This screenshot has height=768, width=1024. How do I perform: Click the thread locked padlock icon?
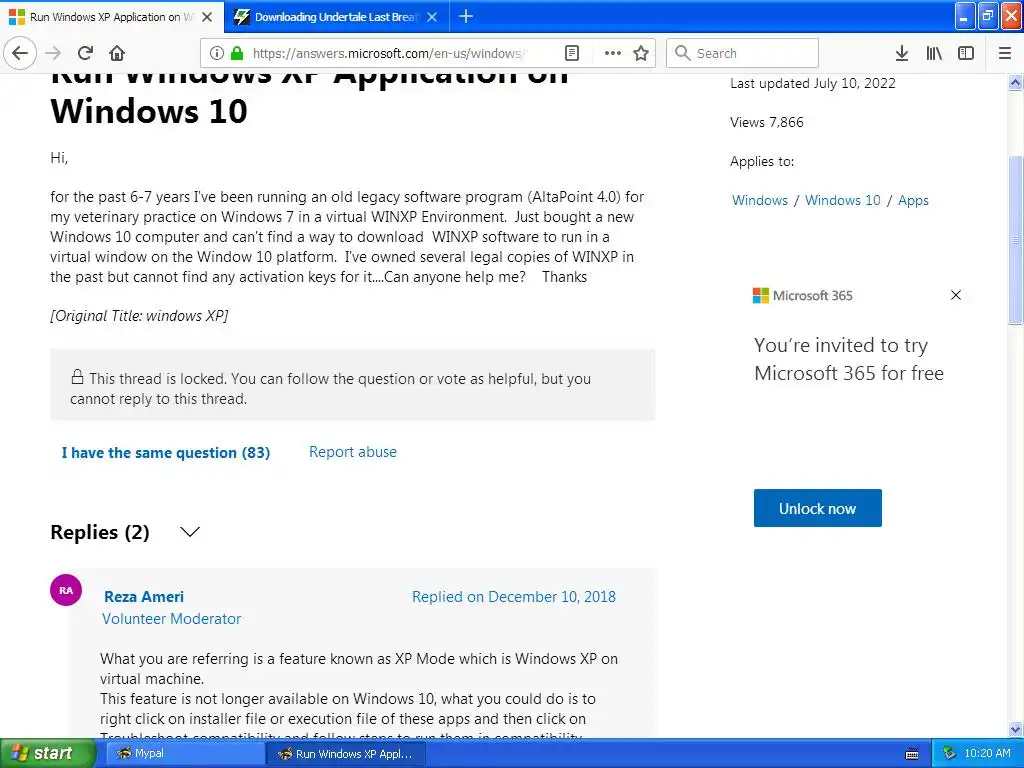[77, 377]
